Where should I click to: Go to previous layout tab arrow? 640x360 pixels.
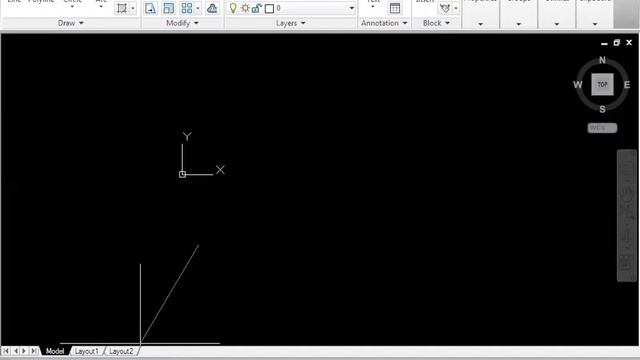point(16,351)
